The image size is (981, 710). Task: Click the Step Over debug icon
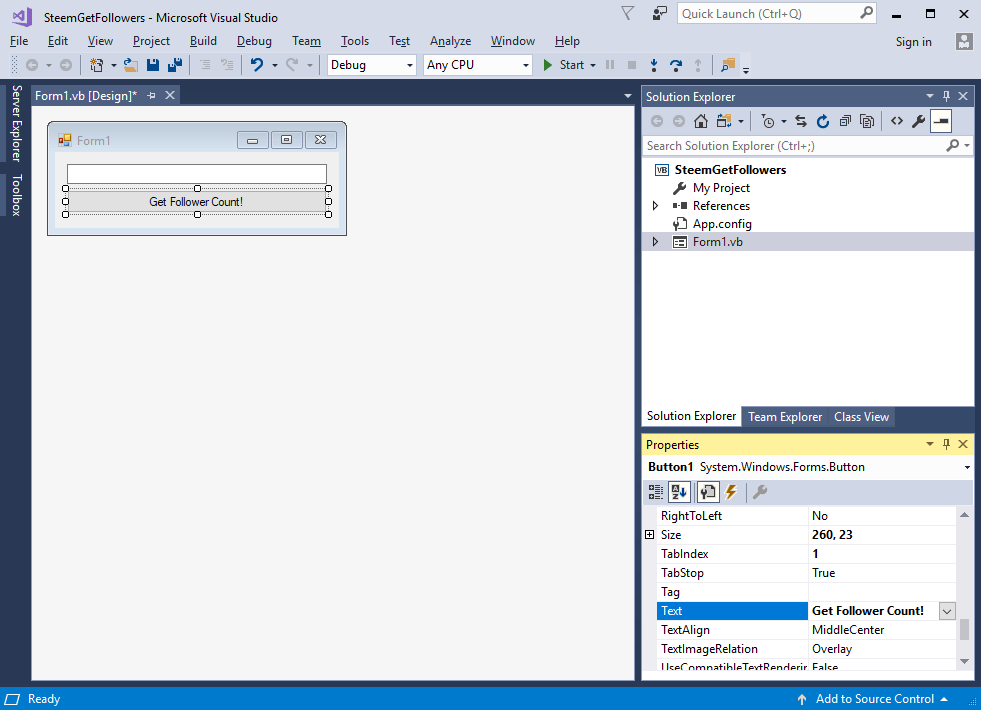point(676,64)
